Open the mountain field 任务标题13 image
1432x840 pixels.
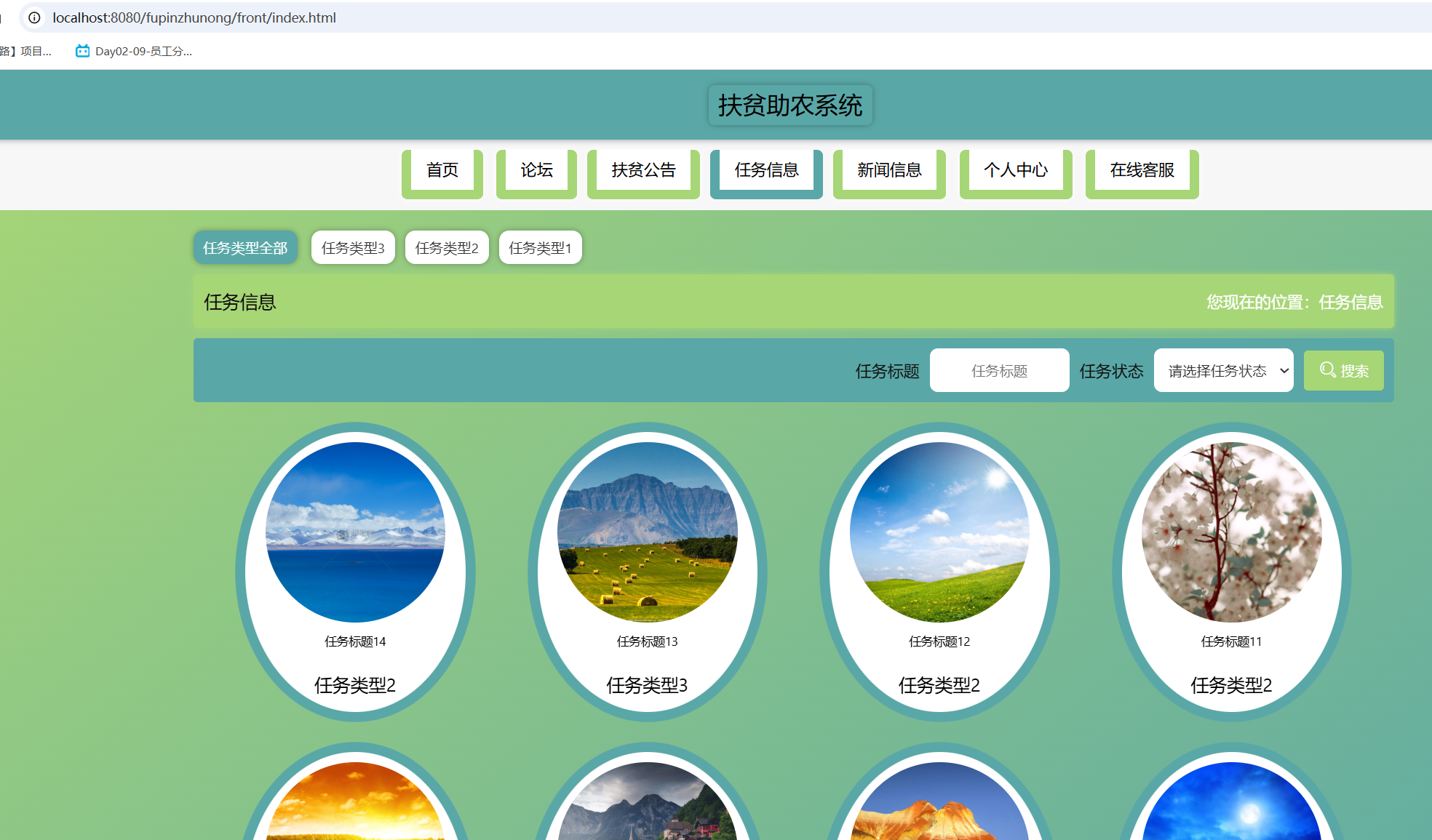[x=647, y=532]
